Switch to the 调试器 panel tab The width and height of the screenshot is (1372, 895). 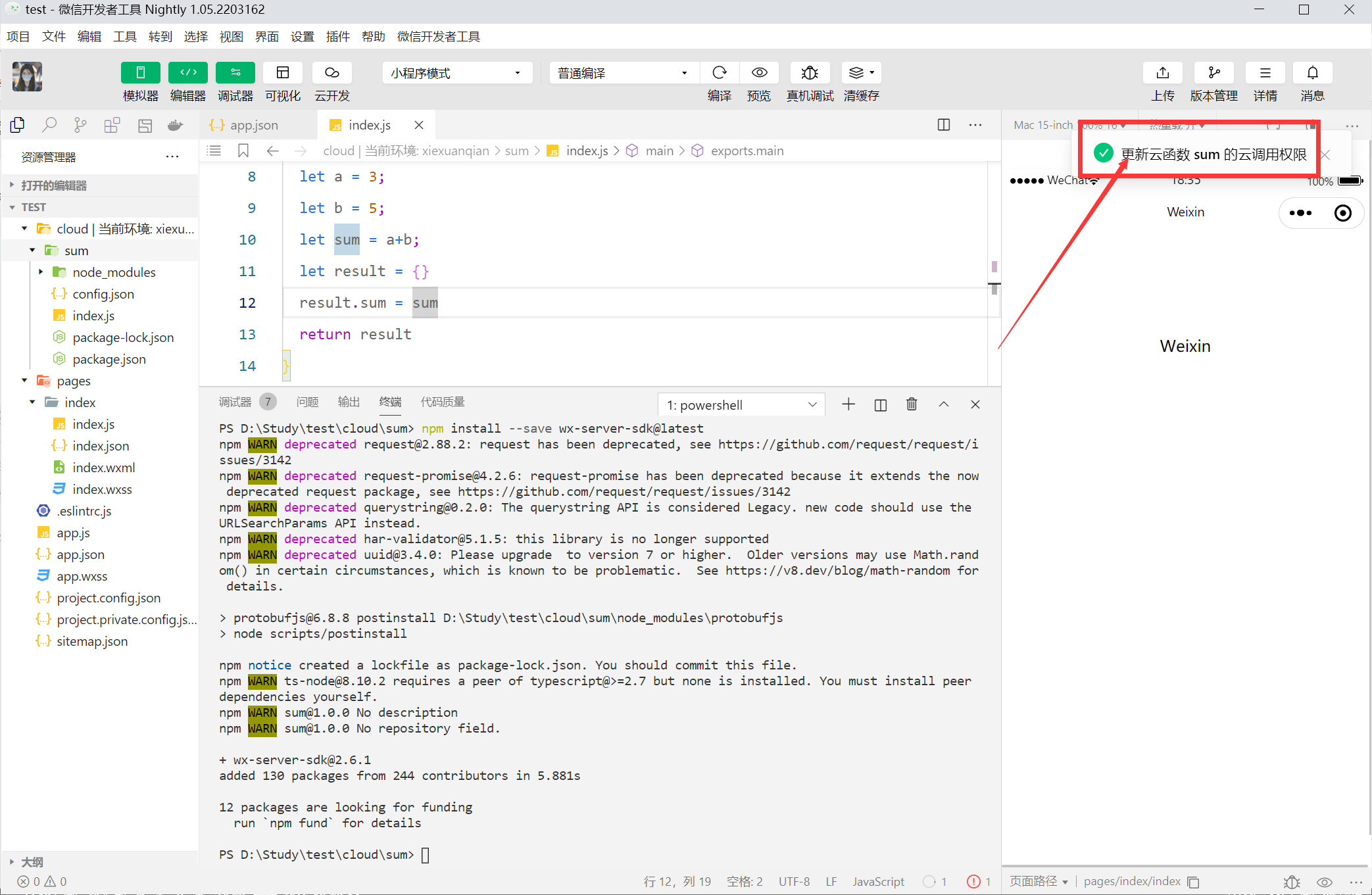(235, 402)
